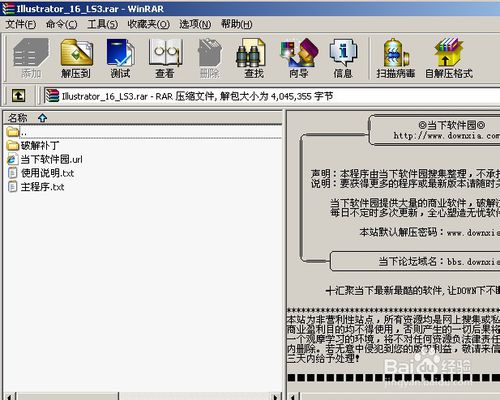Image resolution: width=500 pixels, height=400 pixels.
Task: Click the sort arrow in Name column
Action: 42,118
